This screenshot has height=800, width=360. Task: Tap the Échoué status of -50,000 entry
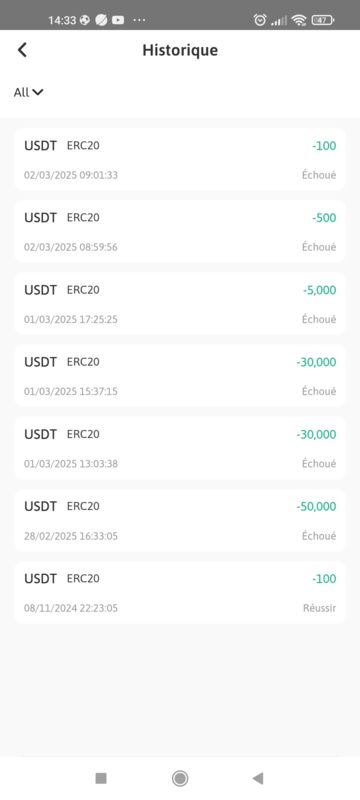(319, 536)
